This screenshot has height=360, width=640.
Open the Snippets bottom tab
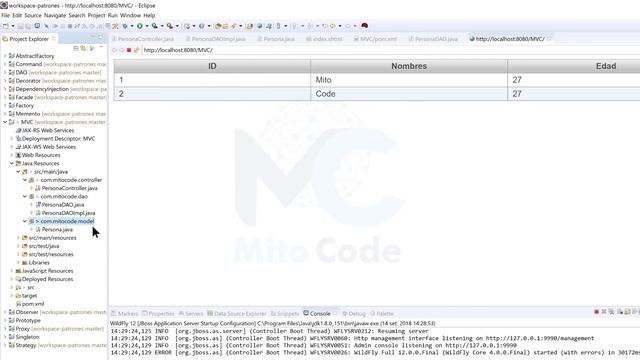tap(285, 313)
